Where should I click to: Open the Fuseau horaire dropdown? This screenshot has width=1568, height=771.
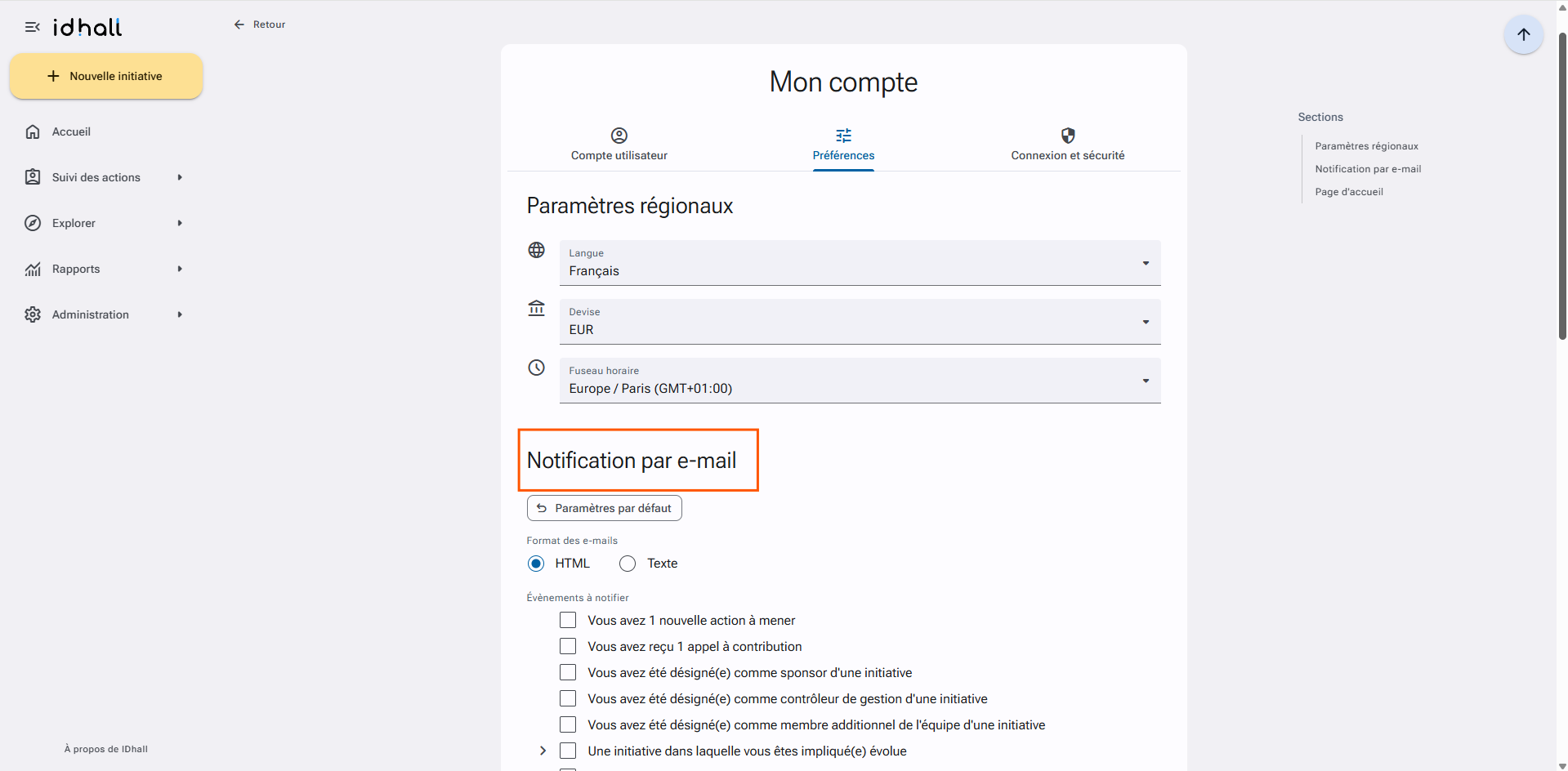(860, 381)
